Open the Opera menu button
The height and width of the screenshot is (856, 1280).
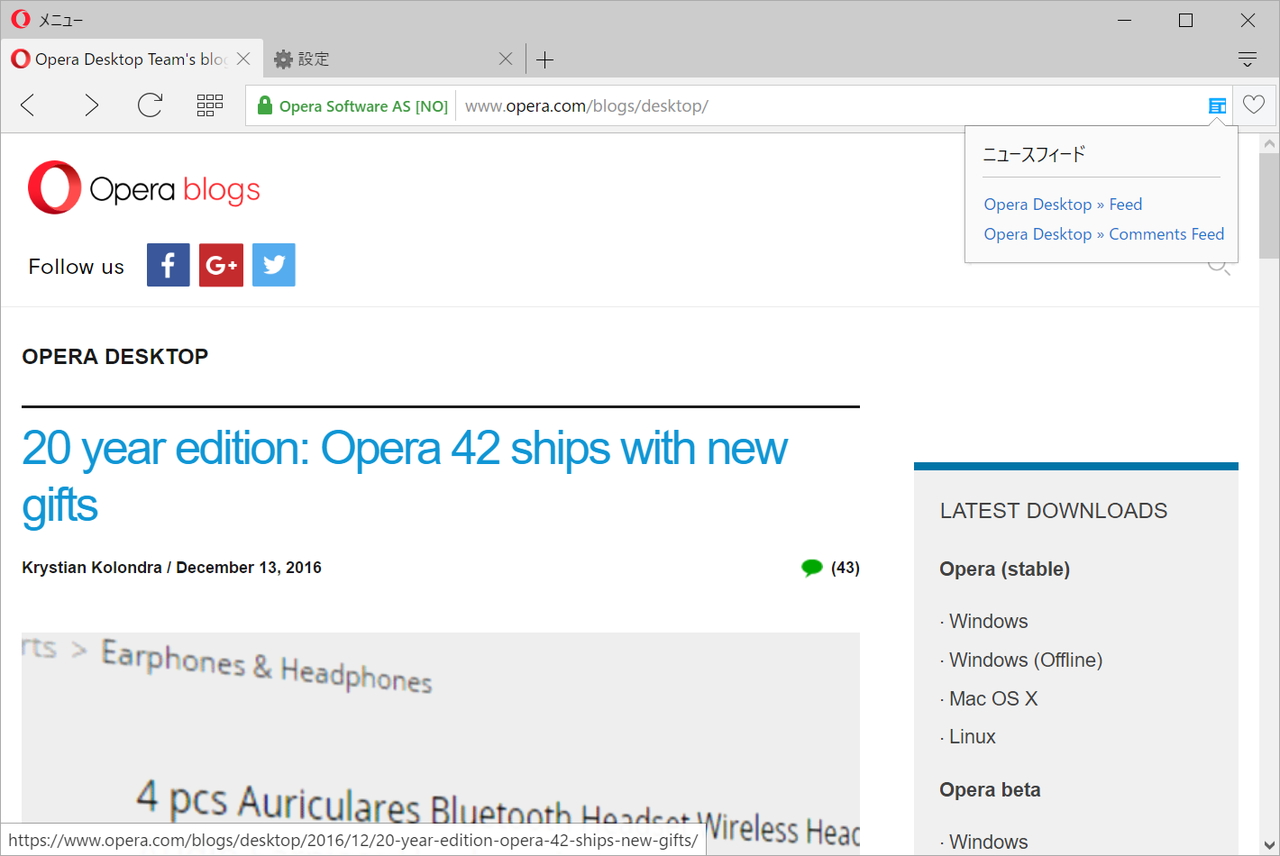[47, 20]
